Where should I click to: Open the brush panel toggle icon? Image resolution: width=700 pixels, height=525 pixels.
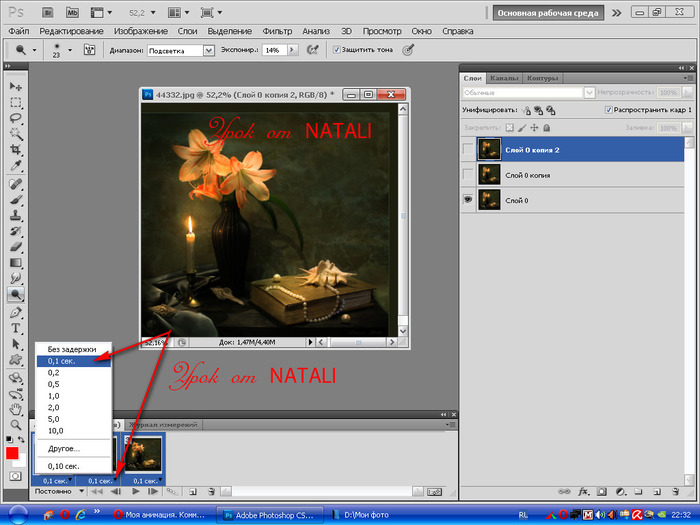[89, 50]
